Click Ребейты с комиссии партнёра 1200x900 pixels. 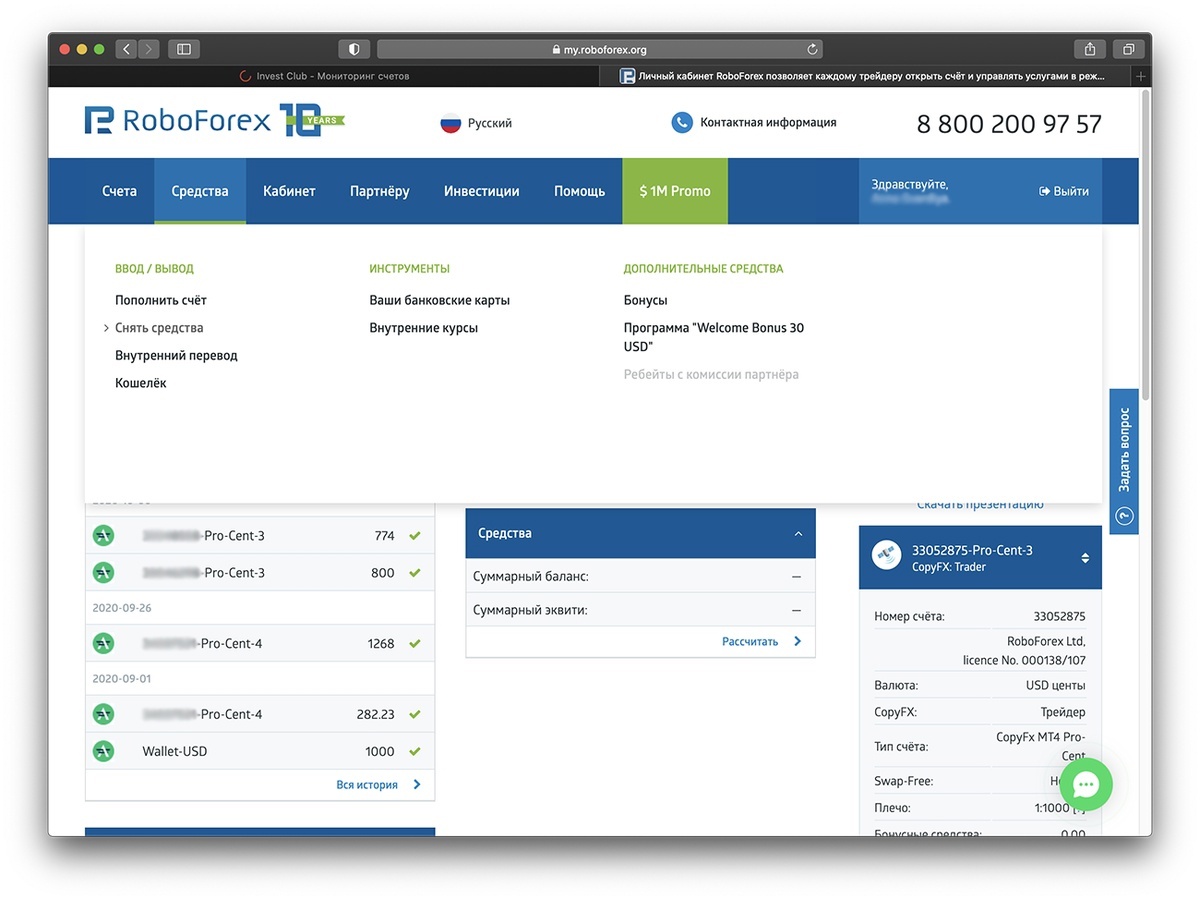[x=711, y=375]
